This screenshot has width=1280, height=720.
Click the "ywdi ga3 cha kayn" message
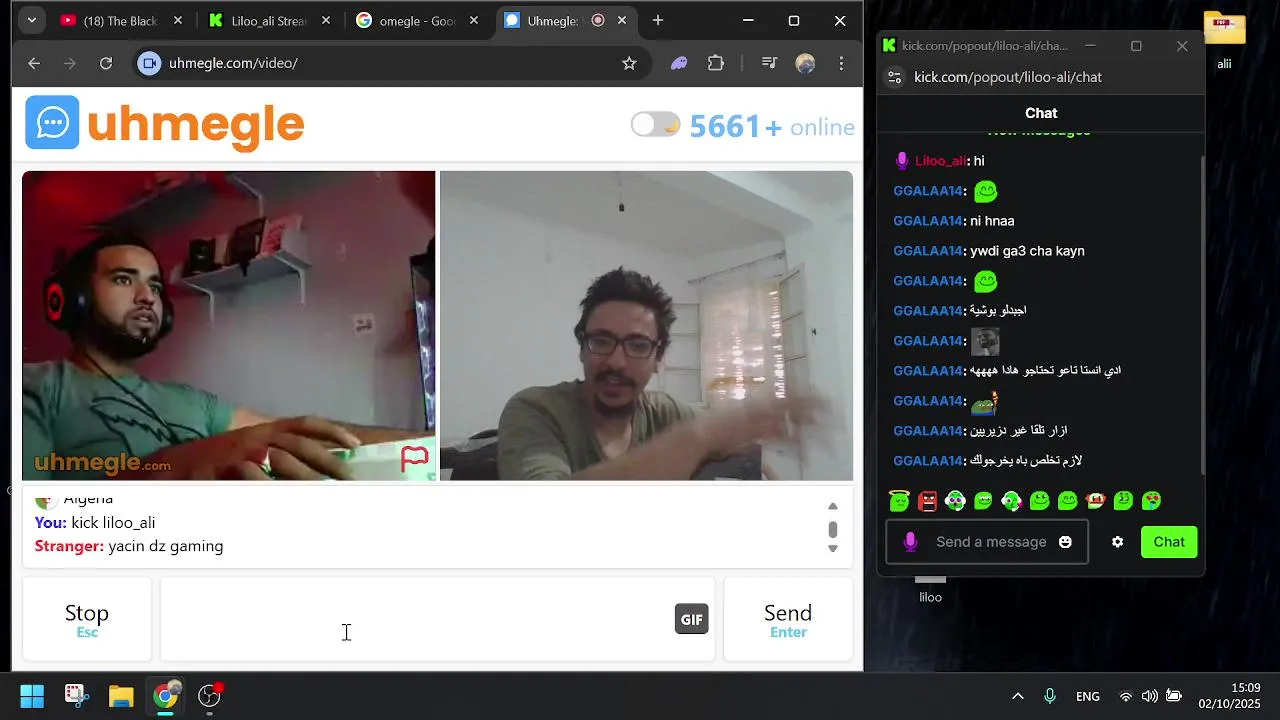[1027, 251]
